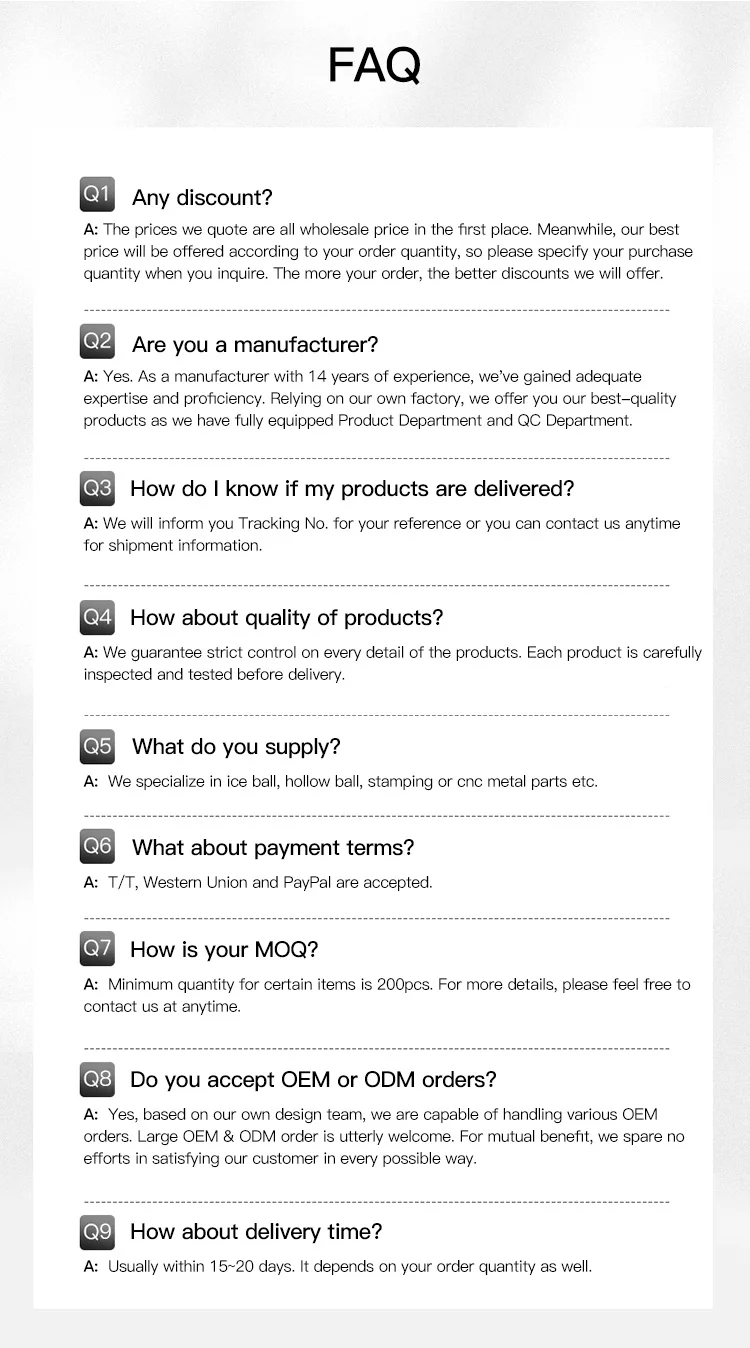Open "Do you accept OEM or ODM orders?"
Image resolution: width=750 pixels, height=1348 pixels.
coord(313,1080)
